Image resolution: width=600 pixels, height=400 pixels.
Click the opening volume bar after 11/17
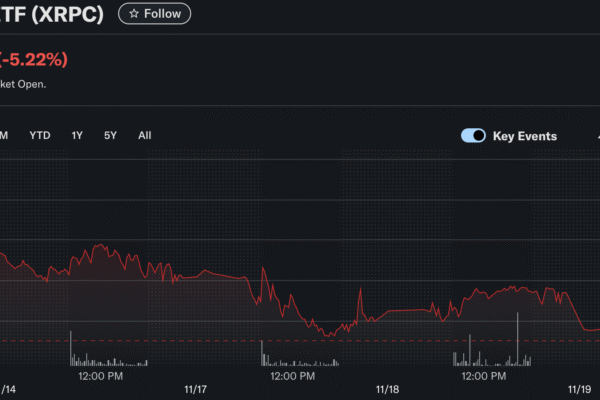(x=262, y=353)
